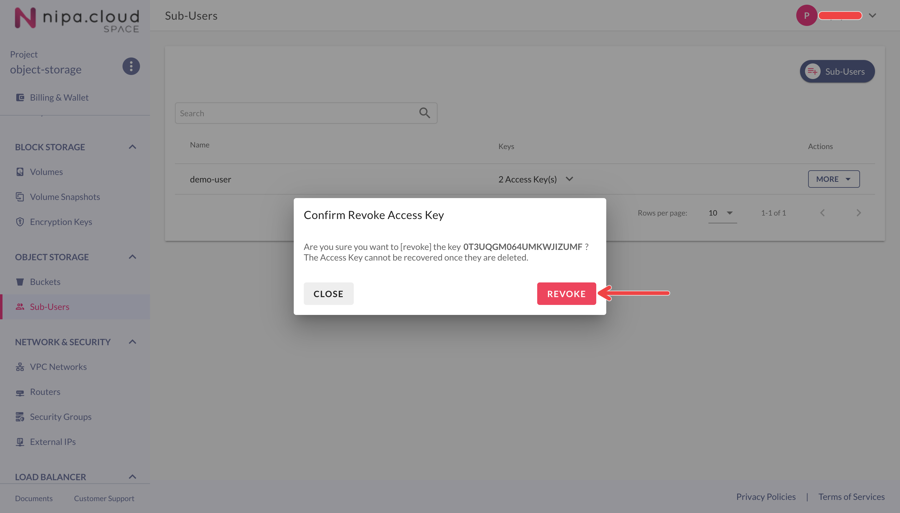Open Buckets under Object Storage

[x=45, y=282]
